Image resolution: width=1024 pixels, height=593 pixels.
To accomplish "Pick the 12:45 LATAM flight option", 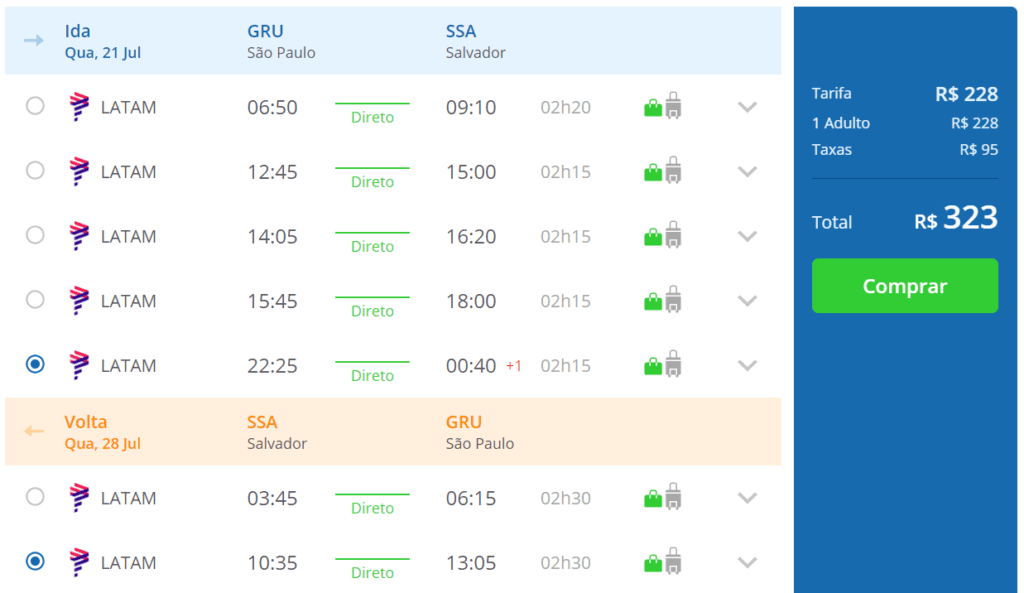I will (x=35, y=170).
